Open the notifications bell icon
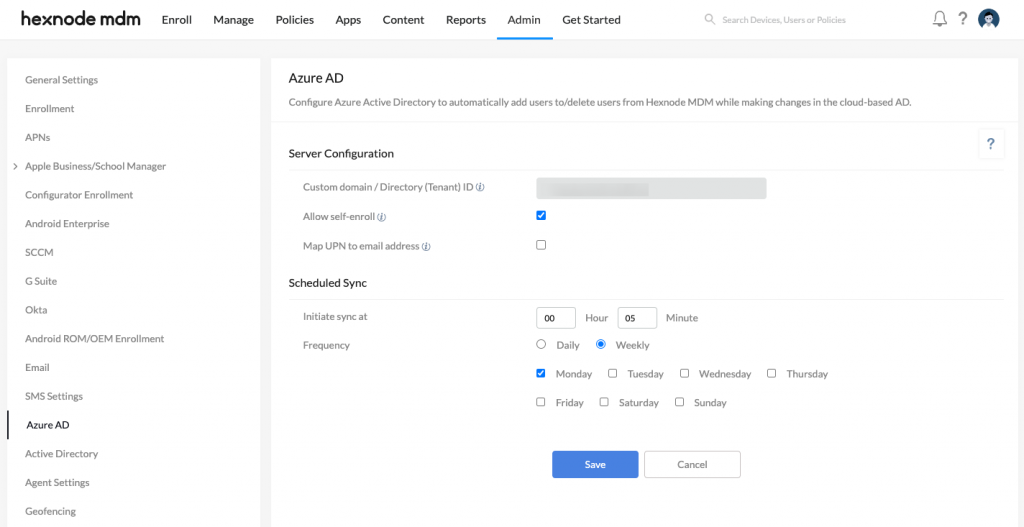 [939, 19]
